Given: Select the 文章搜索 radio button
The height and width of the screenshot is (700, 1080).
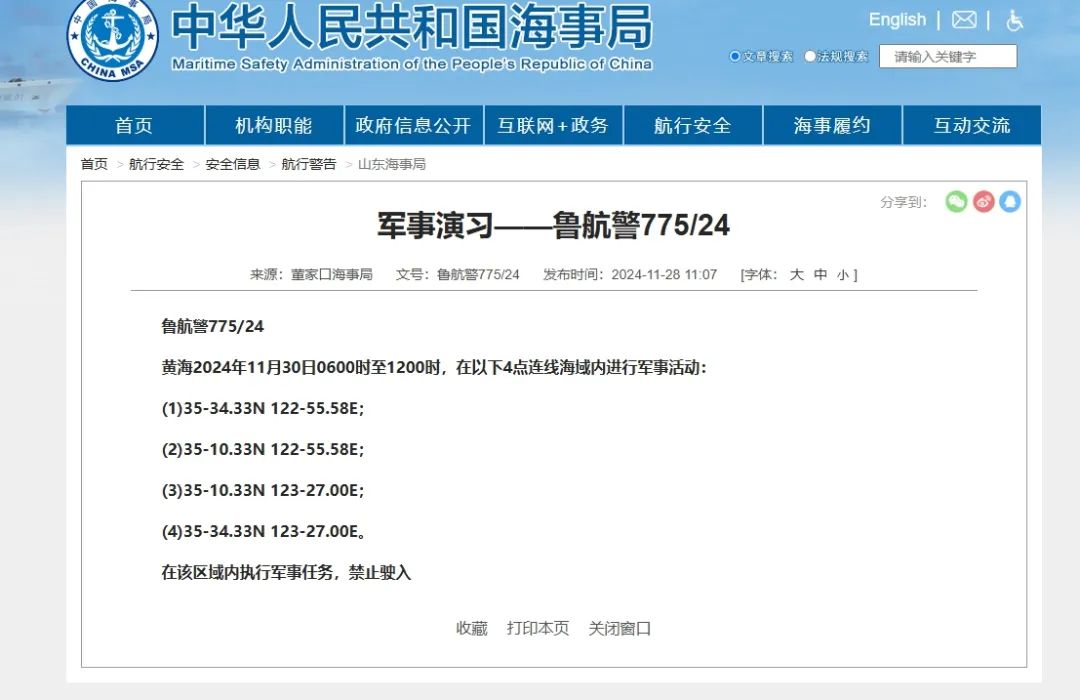Looking at the screenshot, I should [735, 56].
